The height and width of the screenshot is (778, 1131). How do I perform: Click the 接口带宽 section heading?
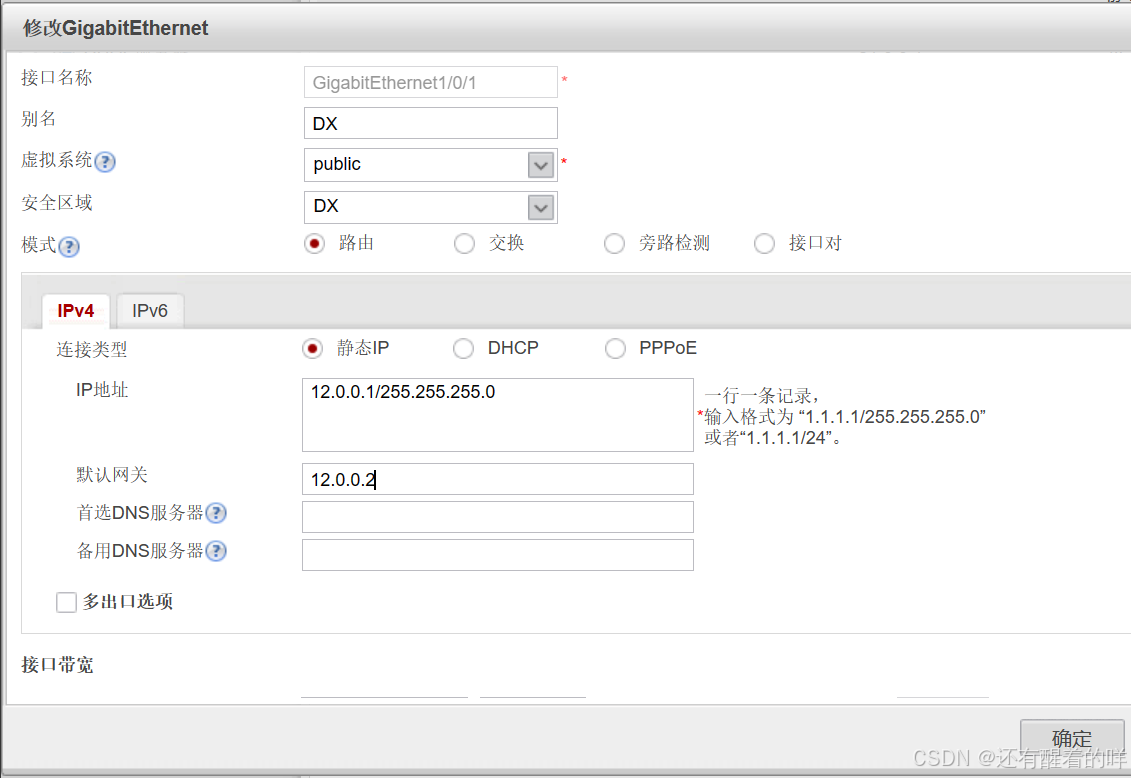57,665
